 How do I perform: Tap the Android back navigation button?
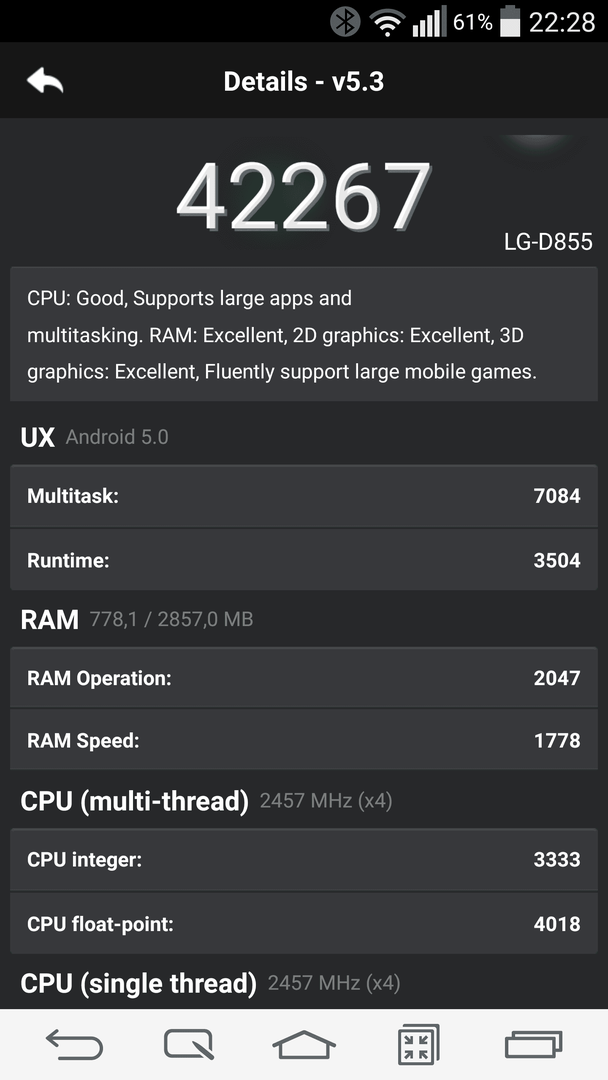(74, 1044)
